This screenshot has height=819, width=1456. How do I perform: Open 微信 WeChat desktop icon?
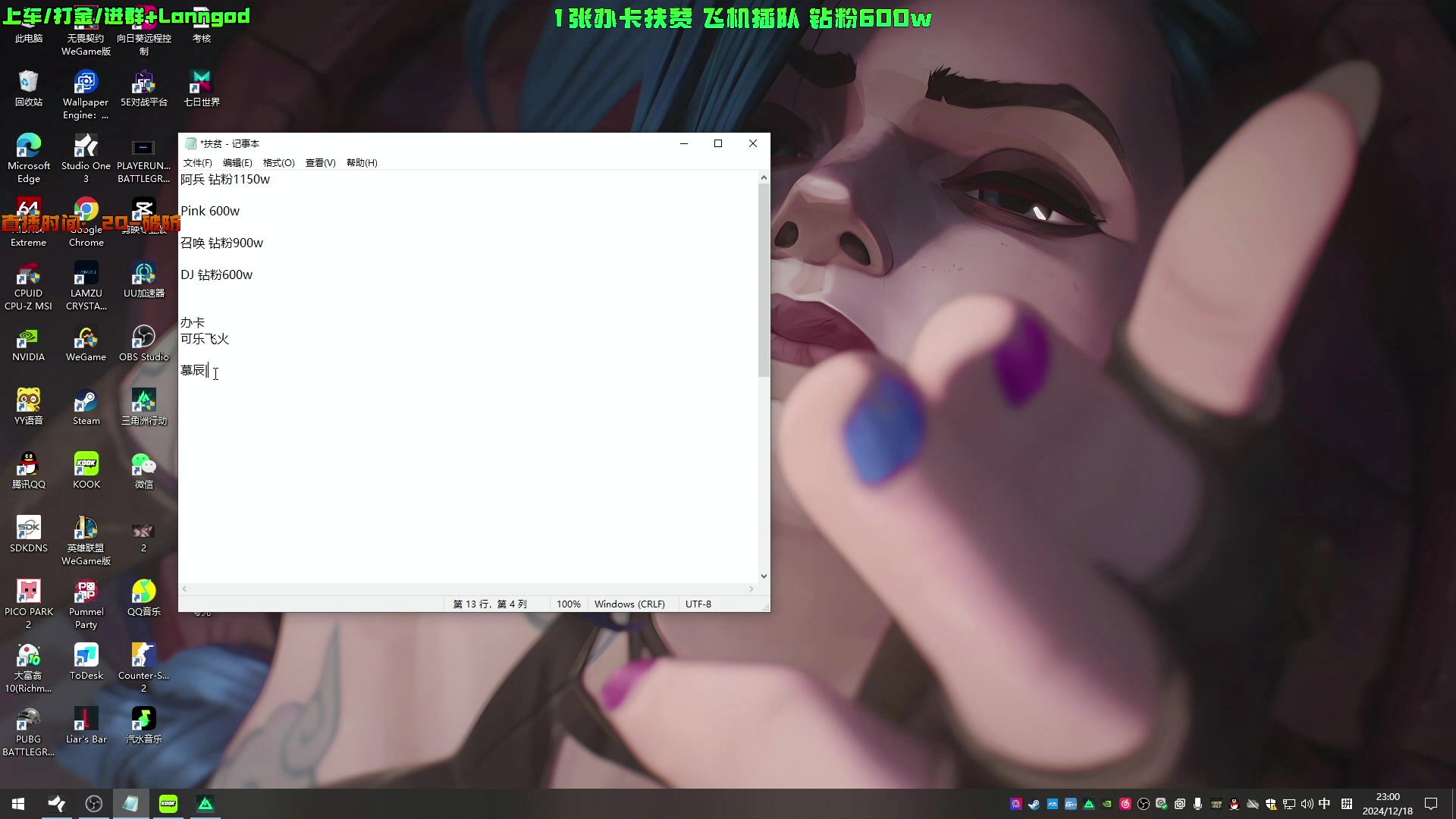[x=143, y=470]
